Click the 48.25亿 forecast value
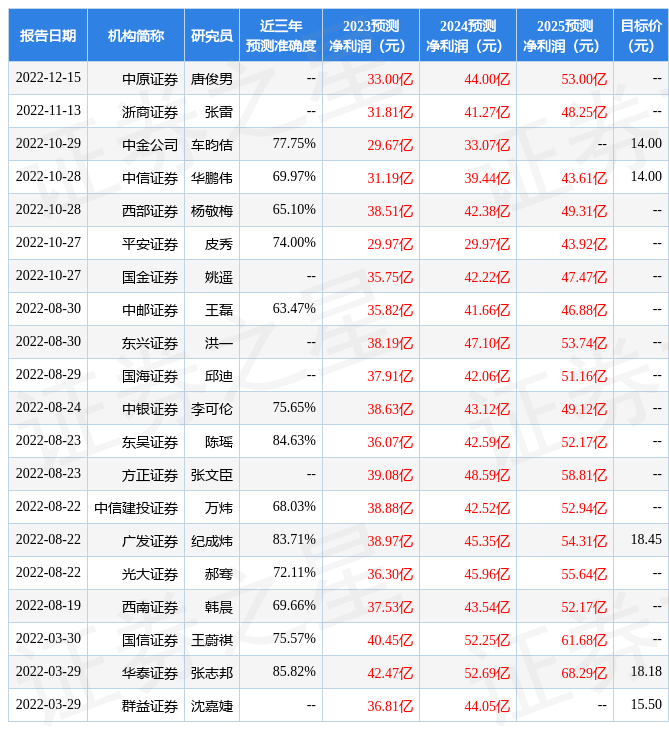The image size is (669, 730). (x=584, y=112)
